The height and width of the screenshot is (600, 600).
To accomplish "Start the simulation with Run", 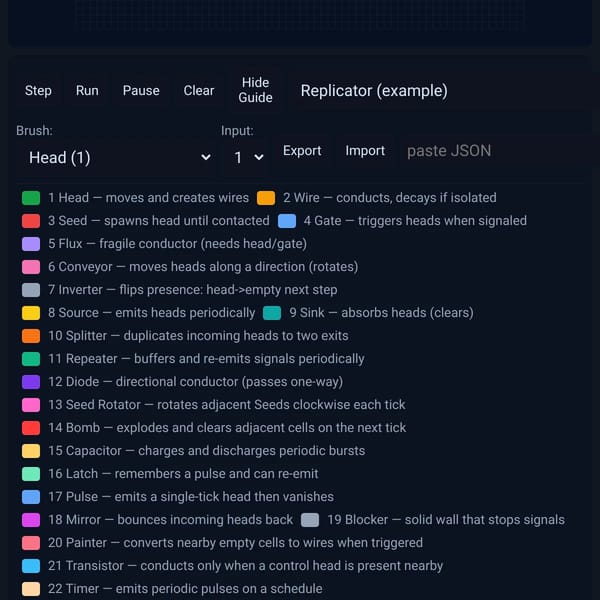I will (87, 91).
